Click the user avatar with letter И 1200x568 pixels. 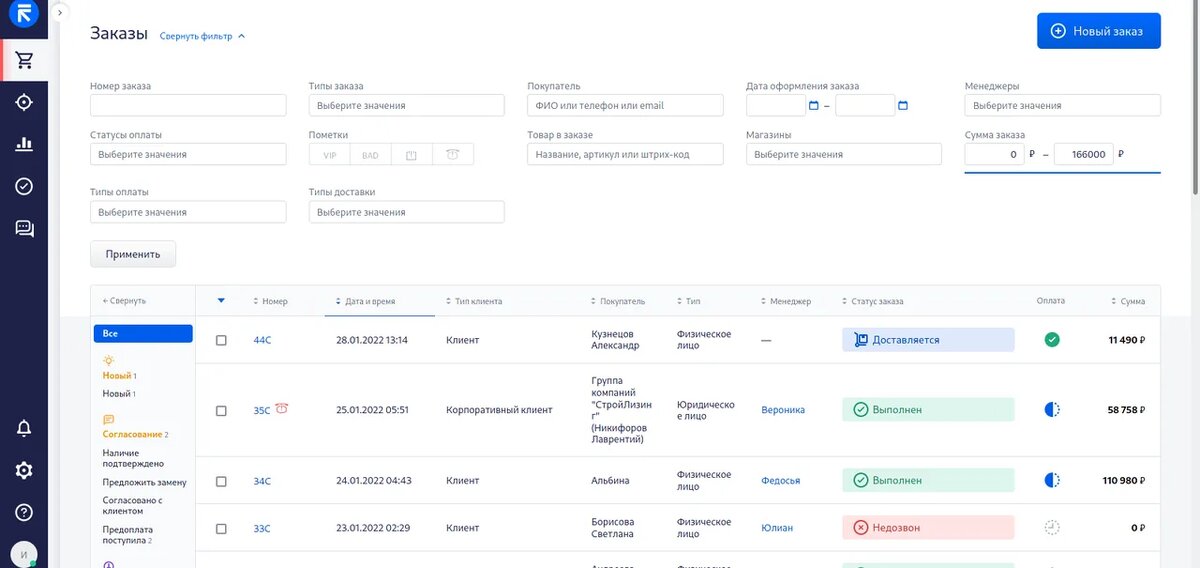(x=24, y=554)
